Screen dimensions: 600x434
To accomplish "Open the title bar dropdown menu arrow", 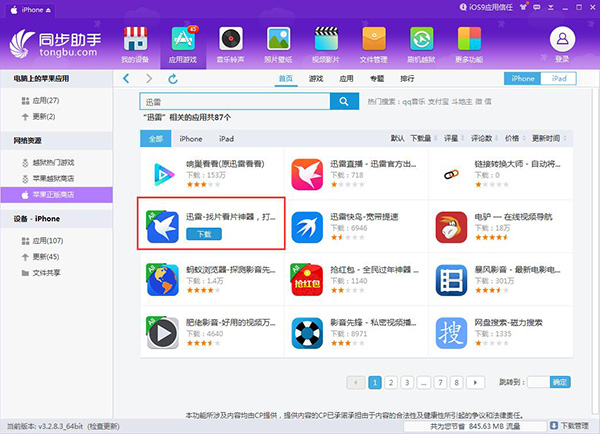I will [x=551, y=7].
